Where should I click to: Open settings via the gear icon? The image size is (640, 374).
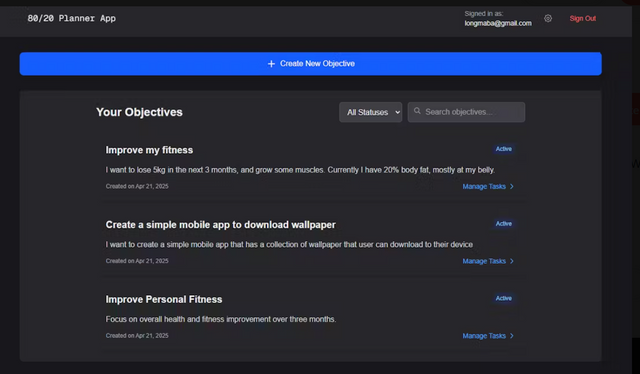point(548,18)
